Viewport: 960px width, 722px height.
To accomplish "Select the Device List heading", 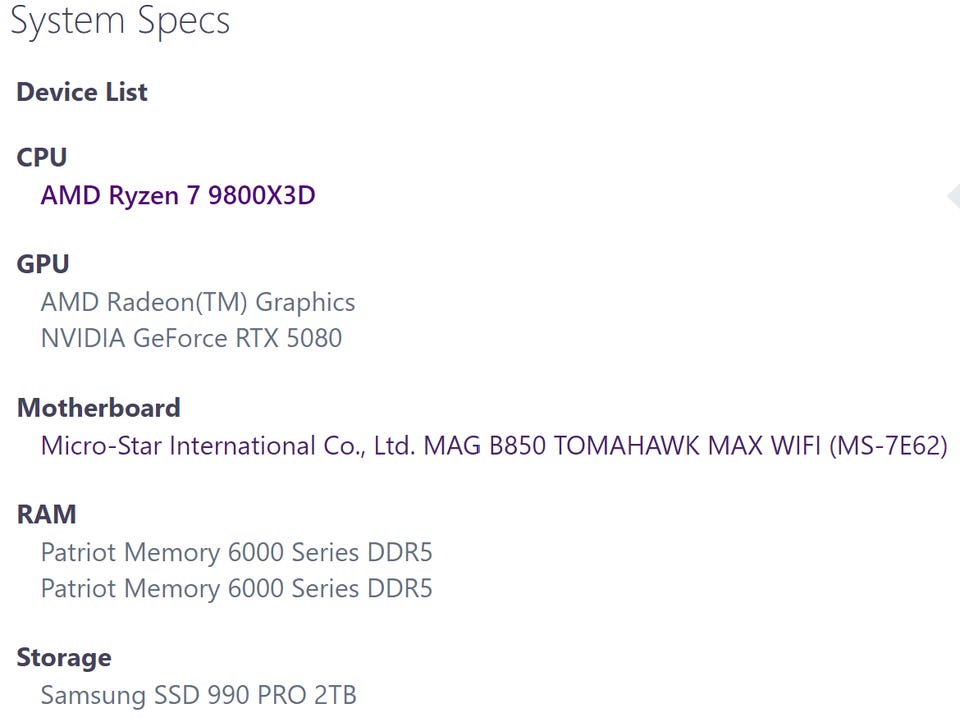I will 82,92.
